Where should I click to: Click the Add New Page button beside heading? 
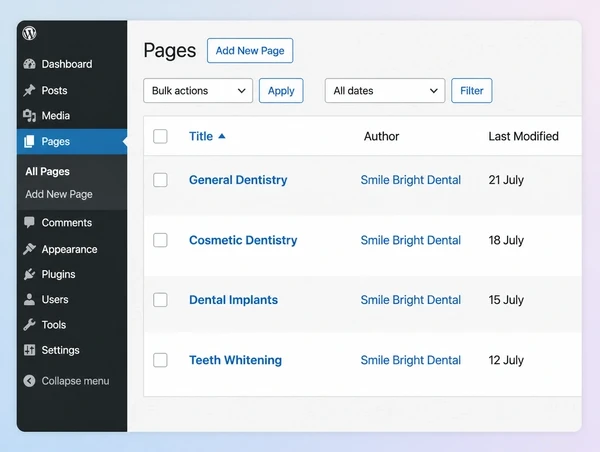pos(250,51)
